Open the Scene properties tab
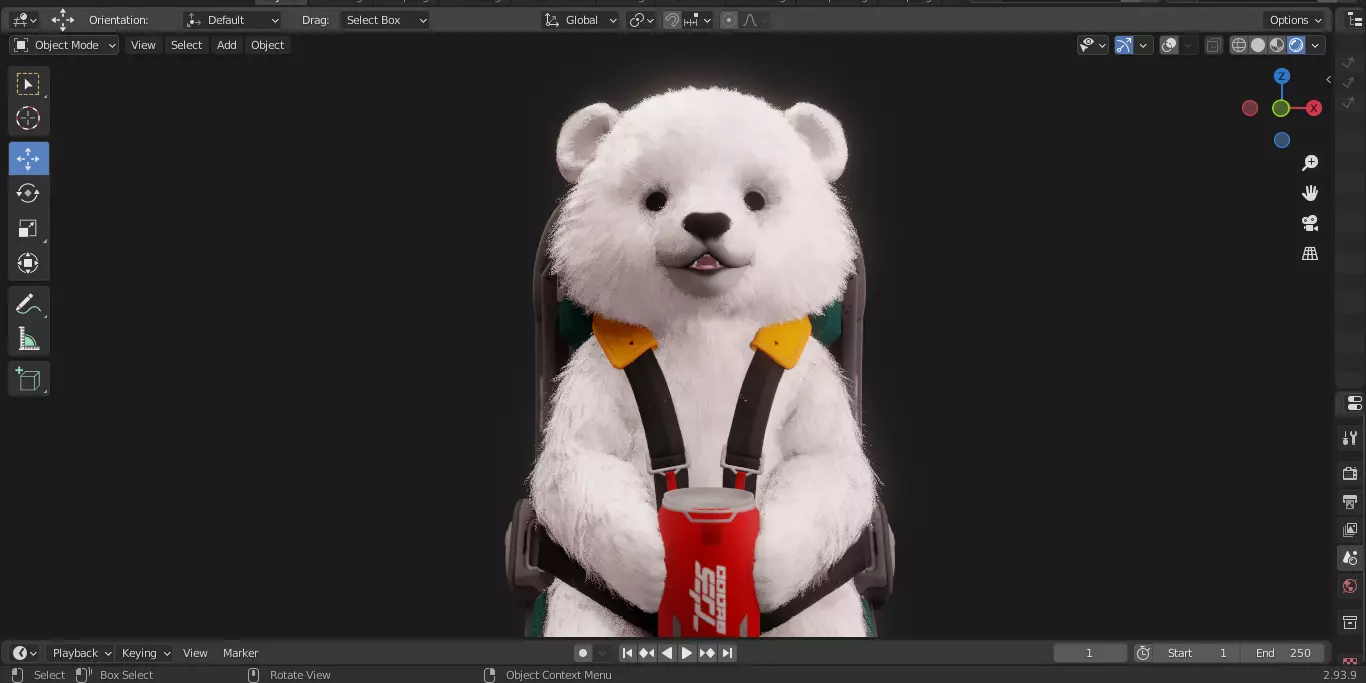 [1350, 558]
